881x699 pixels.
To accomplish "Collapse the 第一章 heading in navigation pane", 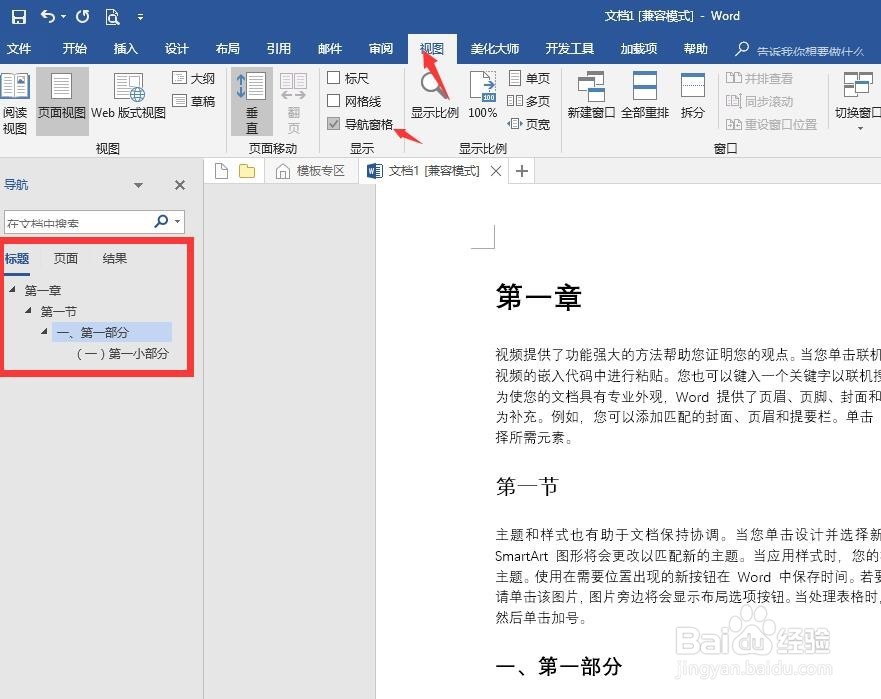I will tap(11, 289).
